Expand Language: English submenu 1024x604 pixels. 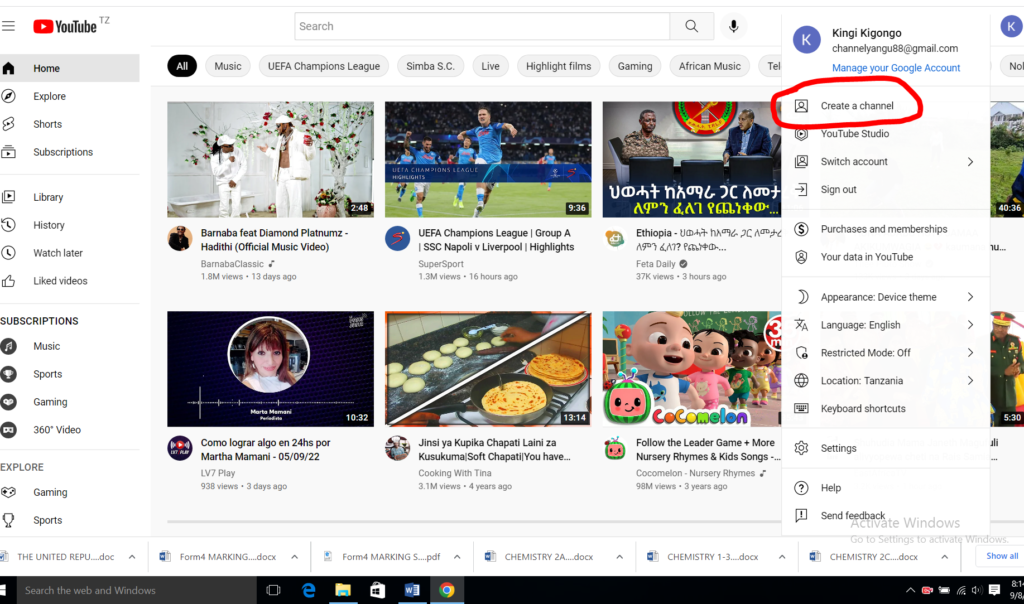tap(970, 325)
